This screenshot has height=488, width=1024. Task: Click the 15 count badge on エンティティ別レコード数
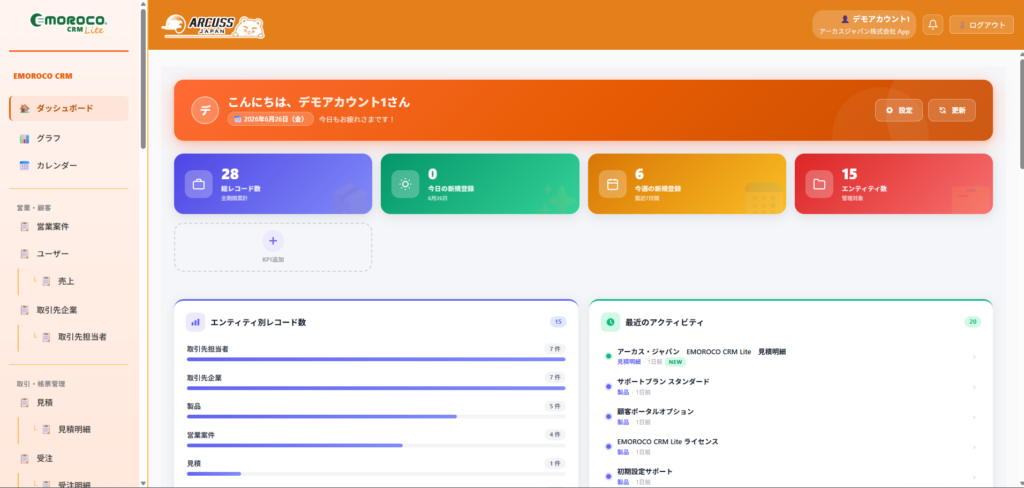(x=558, y=322)
